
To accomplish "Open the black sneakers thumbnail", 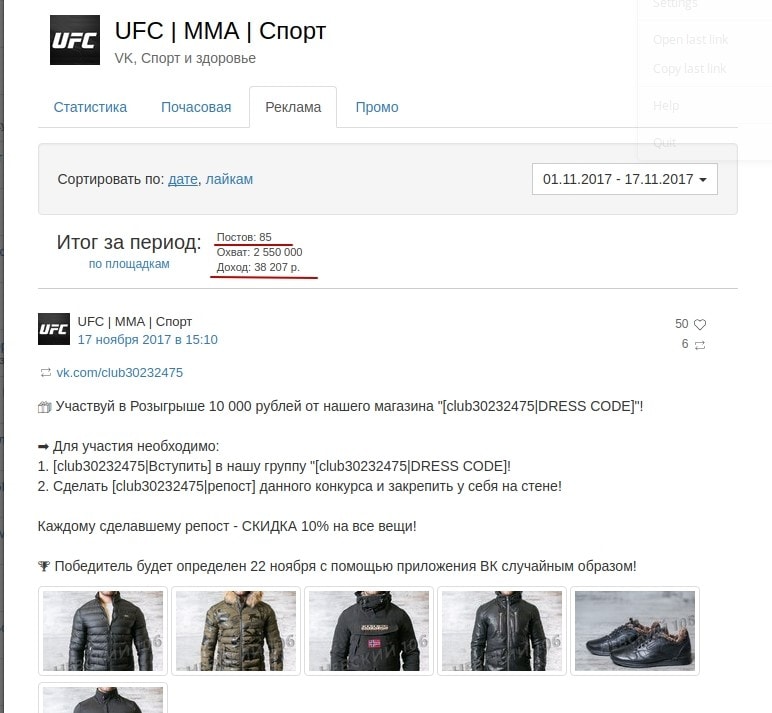I will coord(635,631).
